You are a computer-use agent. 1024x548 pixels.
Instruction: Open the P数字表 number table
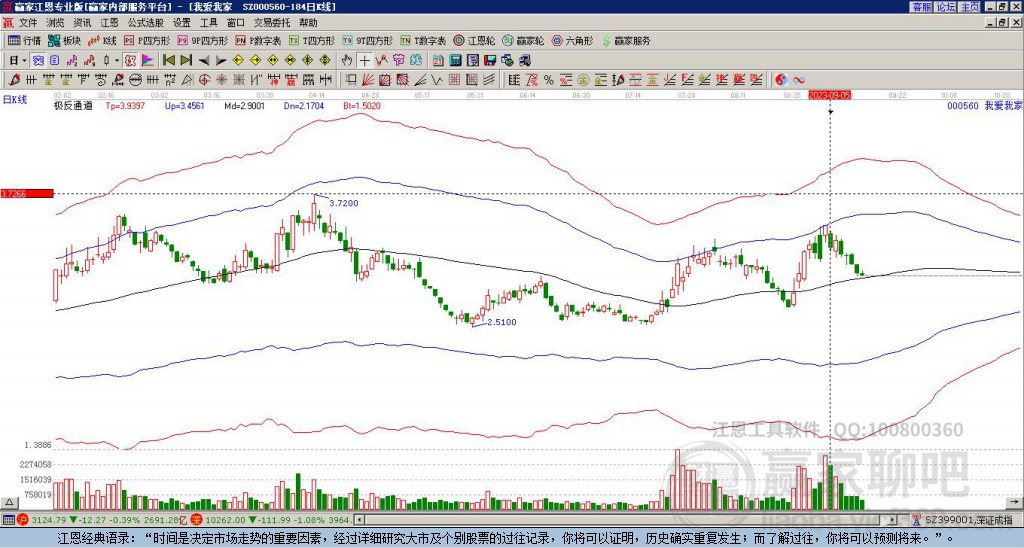point(259,40)
